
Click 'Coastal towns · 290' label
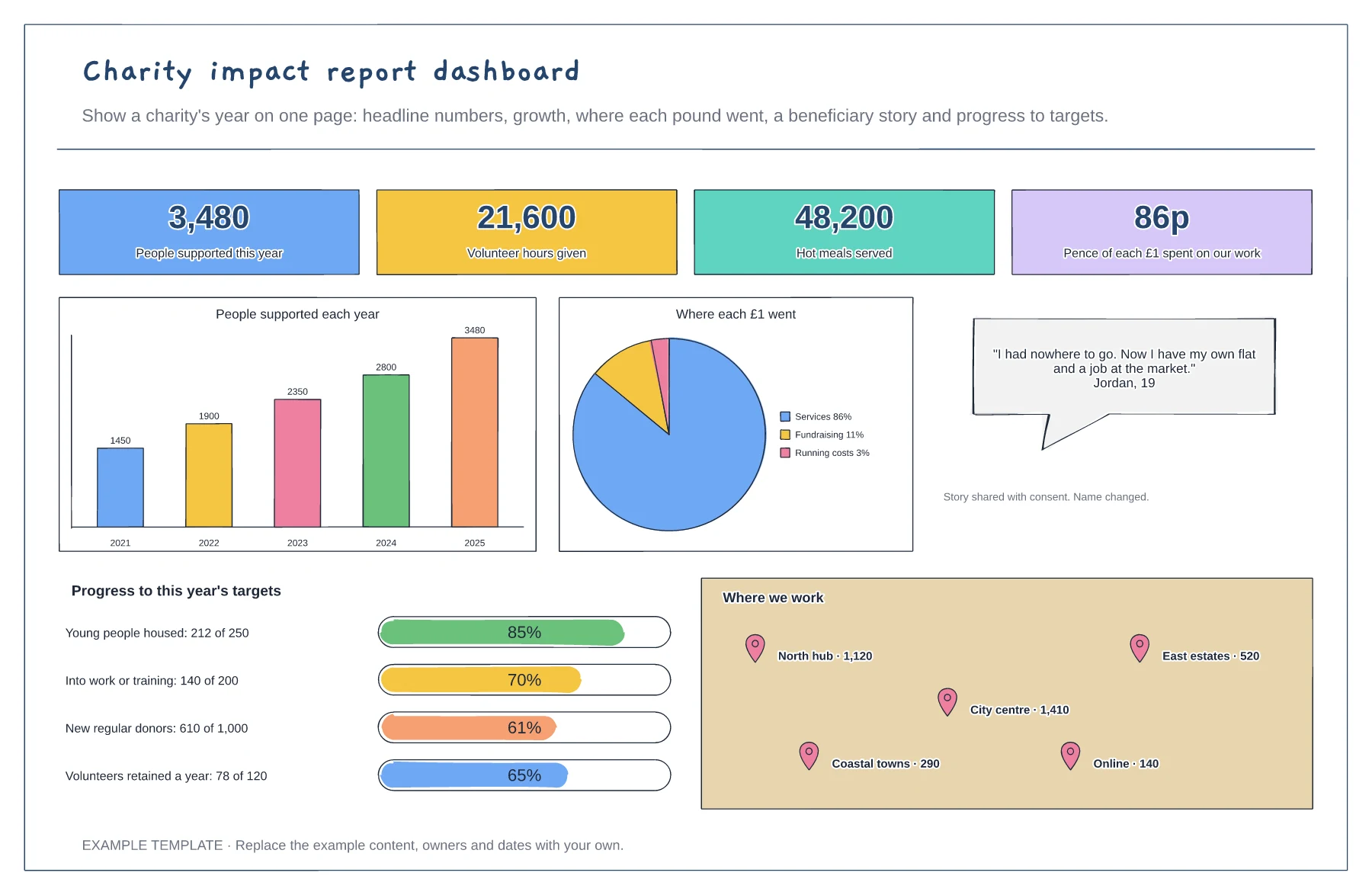click(x=885, y=763)
